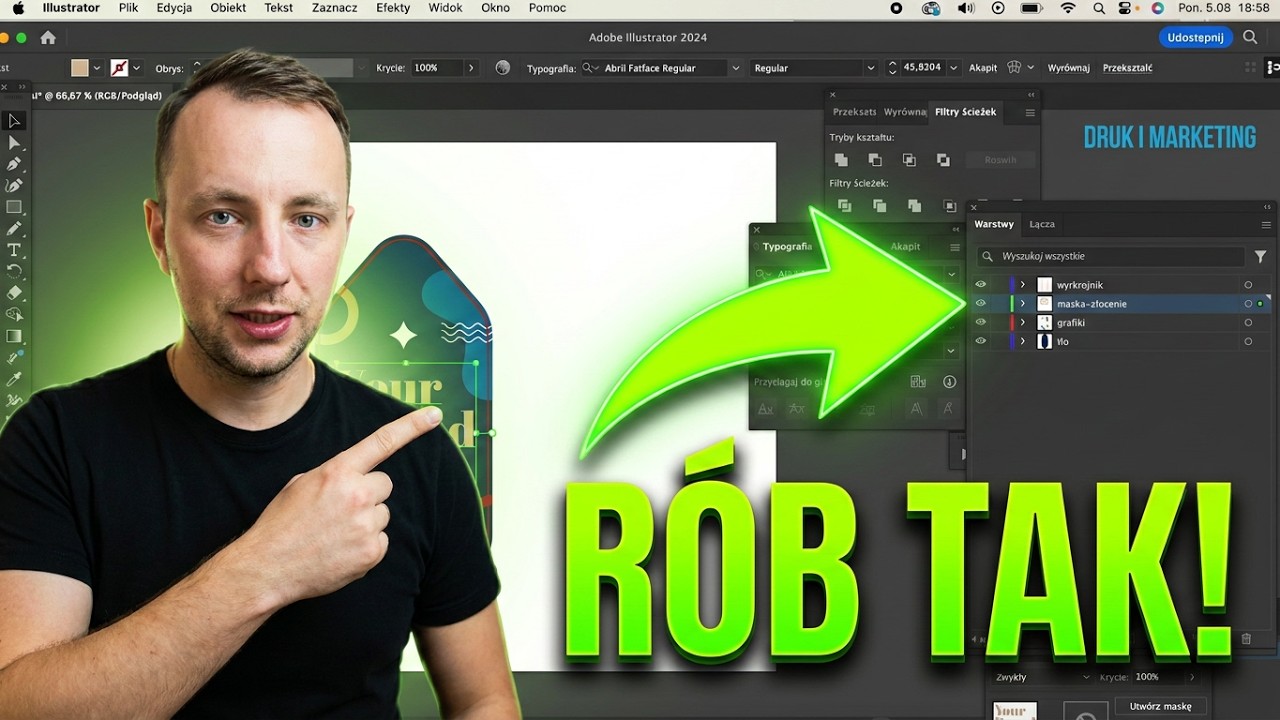Open the Warstwy panel hamburger menu
This screenshot has height=720, width=1280.
tap(1266, 225)
